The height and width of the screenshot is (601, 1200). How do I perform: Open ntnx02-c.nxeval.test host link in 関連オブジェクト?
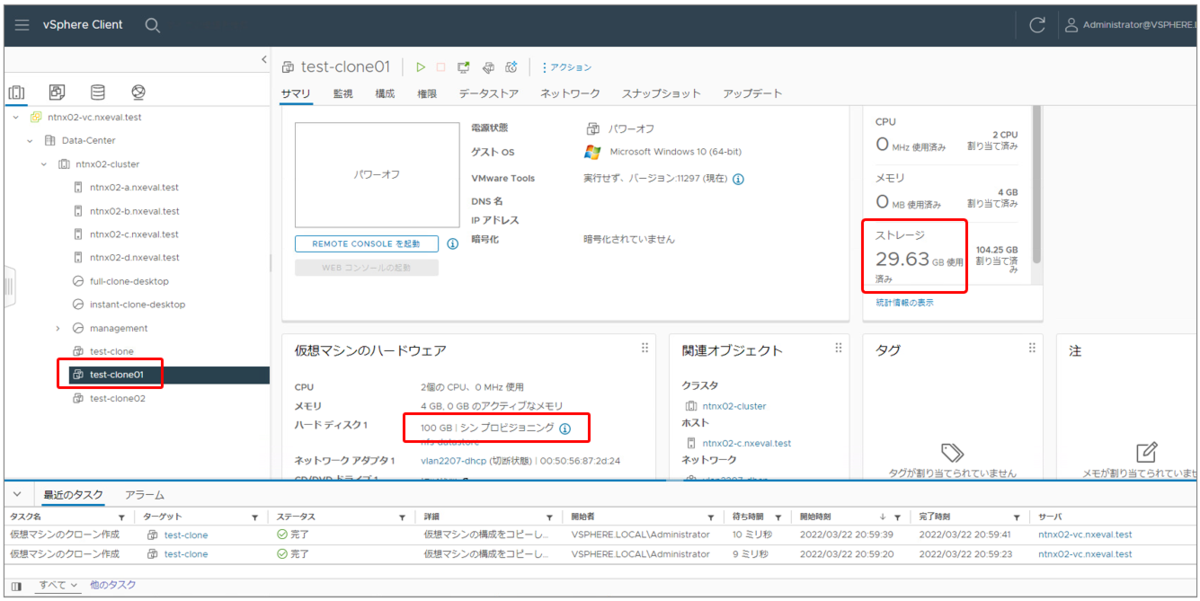(x=746, y=443)
